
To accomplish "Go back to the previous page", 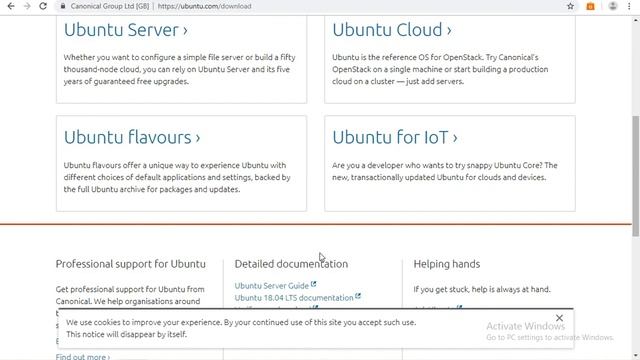I will [11, 6].
